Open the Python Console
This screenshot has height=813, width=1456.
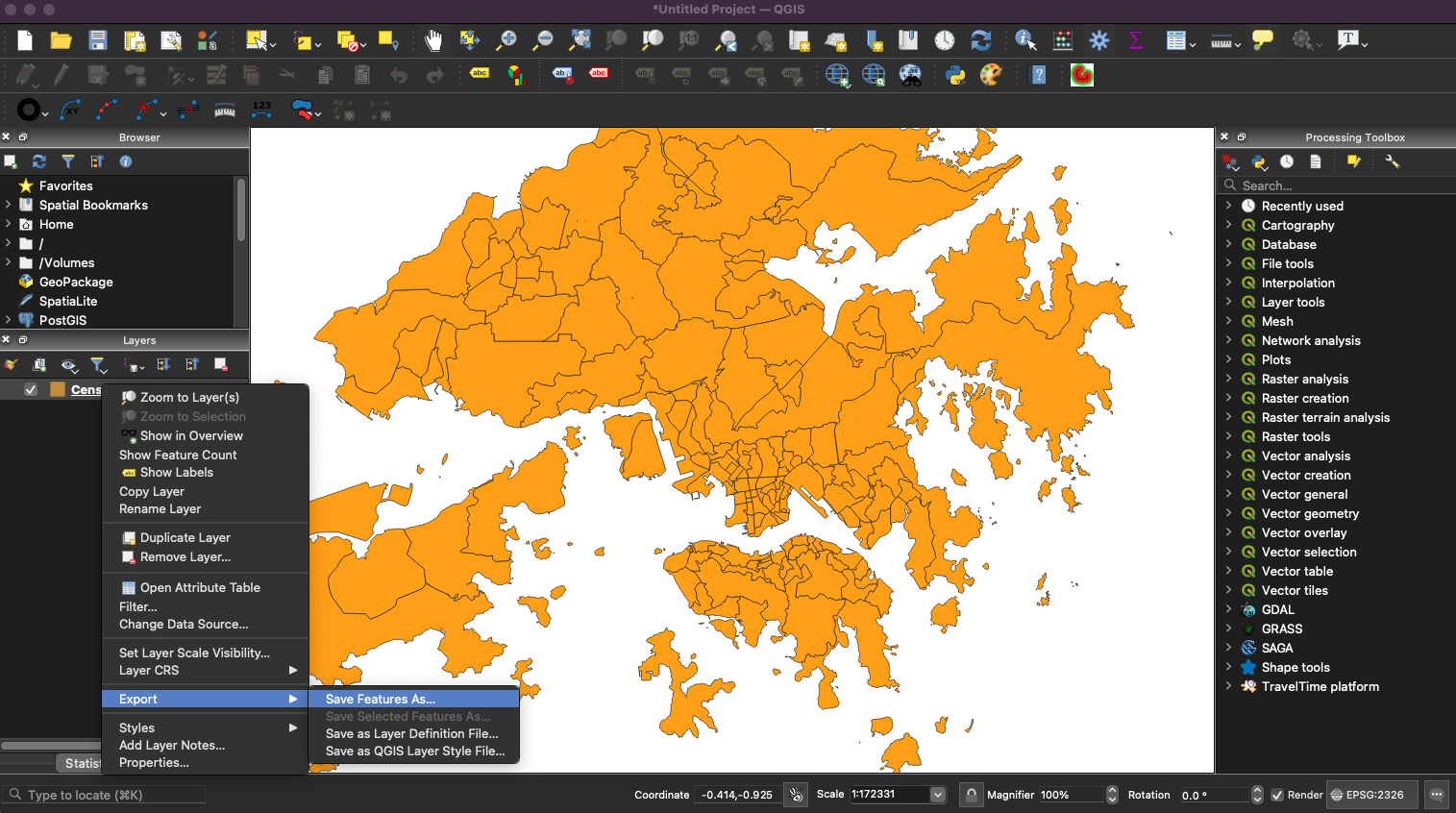(954, 74)
